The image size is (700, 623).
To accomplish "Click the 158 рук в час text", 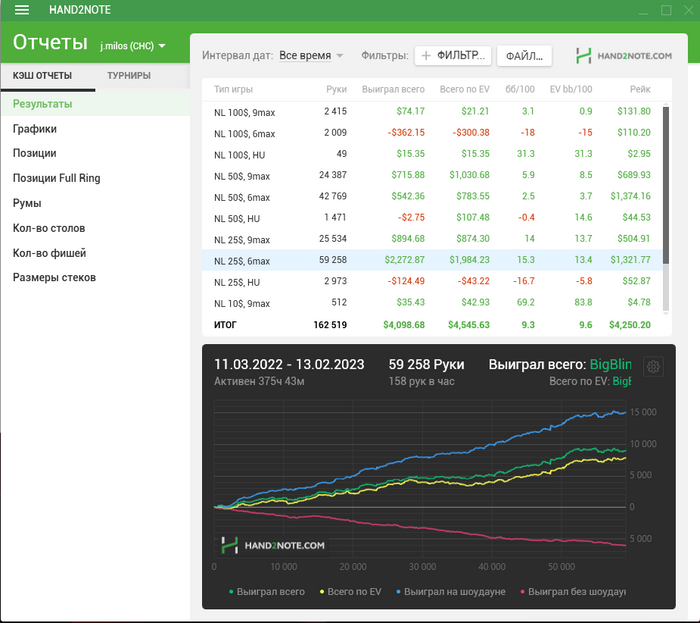I will pyautogui.click(x=421, y=382).
